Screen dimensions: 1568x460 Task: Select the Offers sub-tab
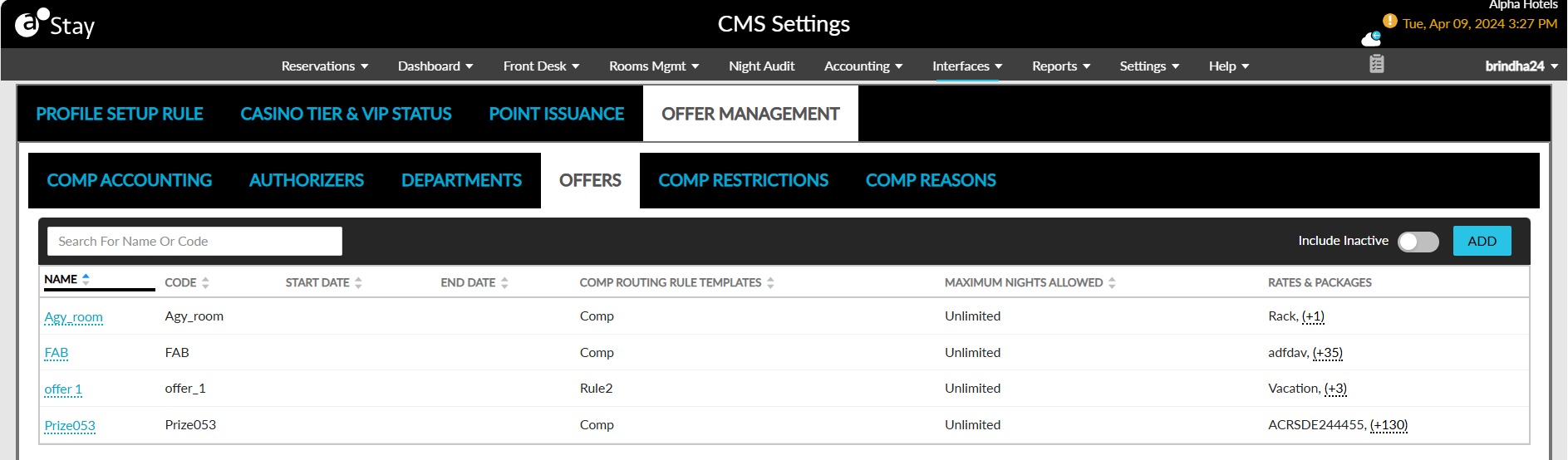pyautogui.click(x=590, y=180)
